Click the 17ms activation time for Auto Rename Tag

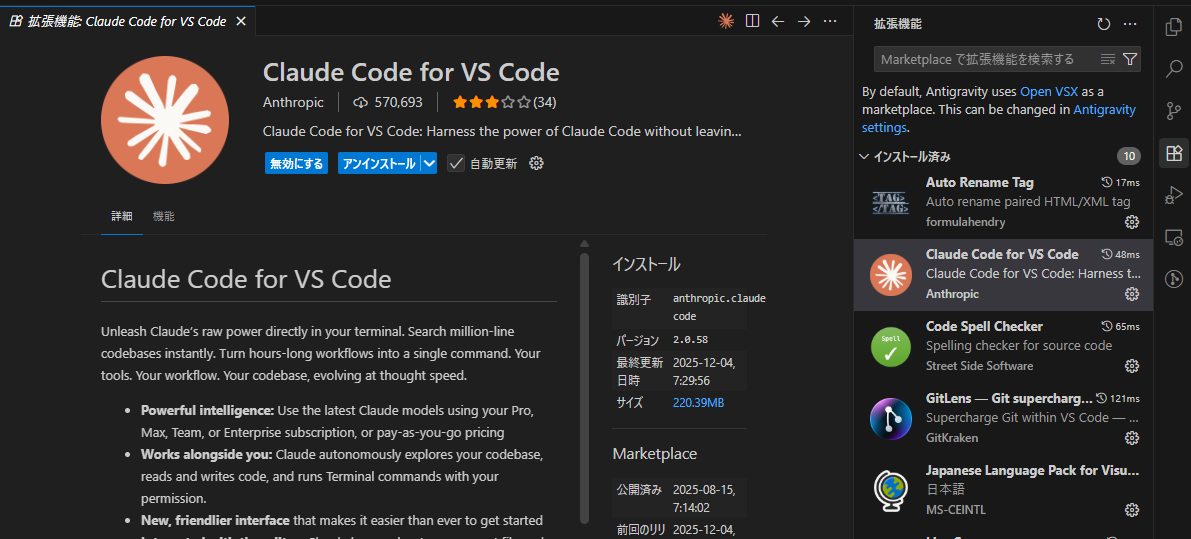[1120, 182]
